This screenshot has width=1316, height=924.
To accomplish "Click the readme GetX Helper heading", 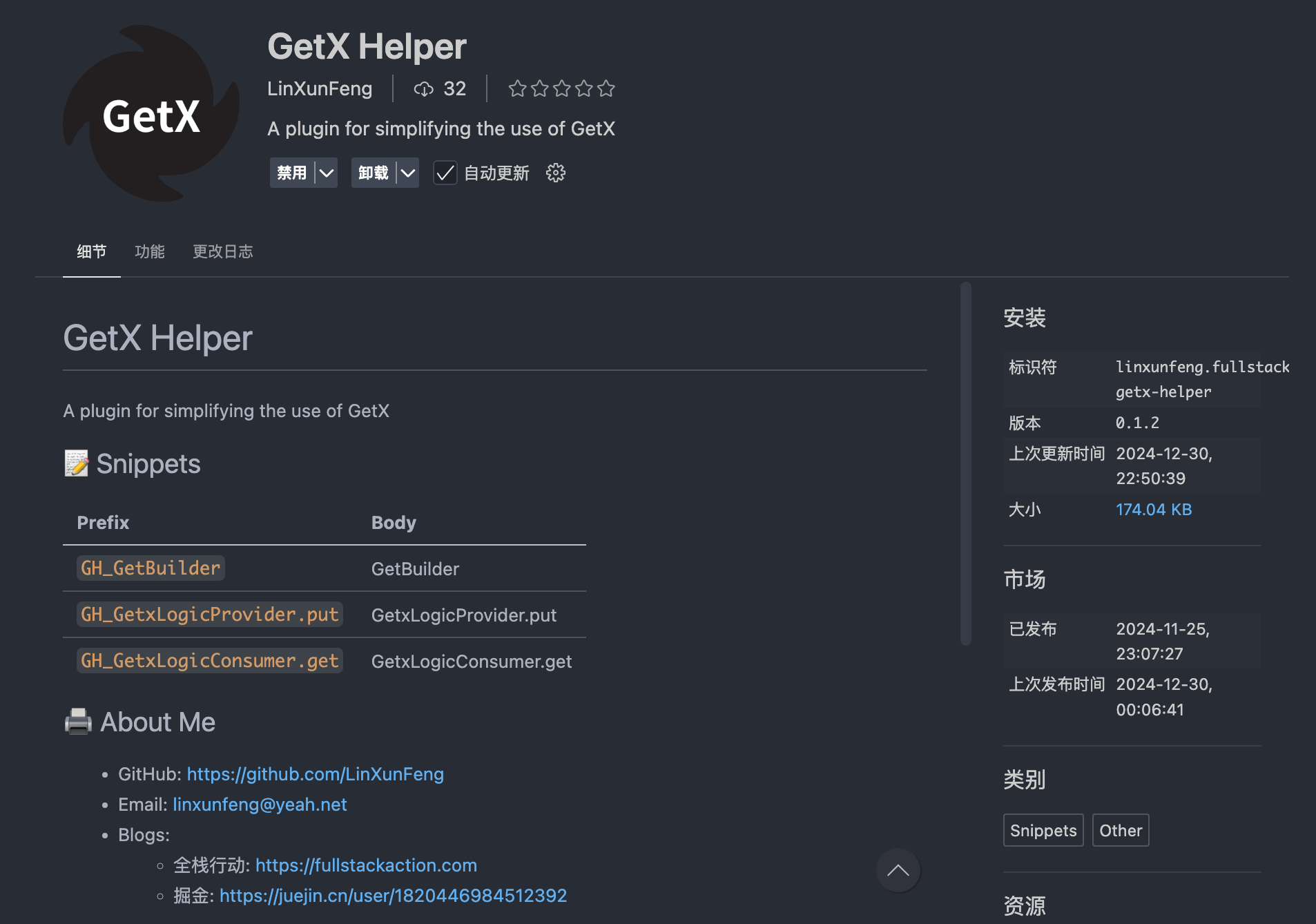I will 158,338.
